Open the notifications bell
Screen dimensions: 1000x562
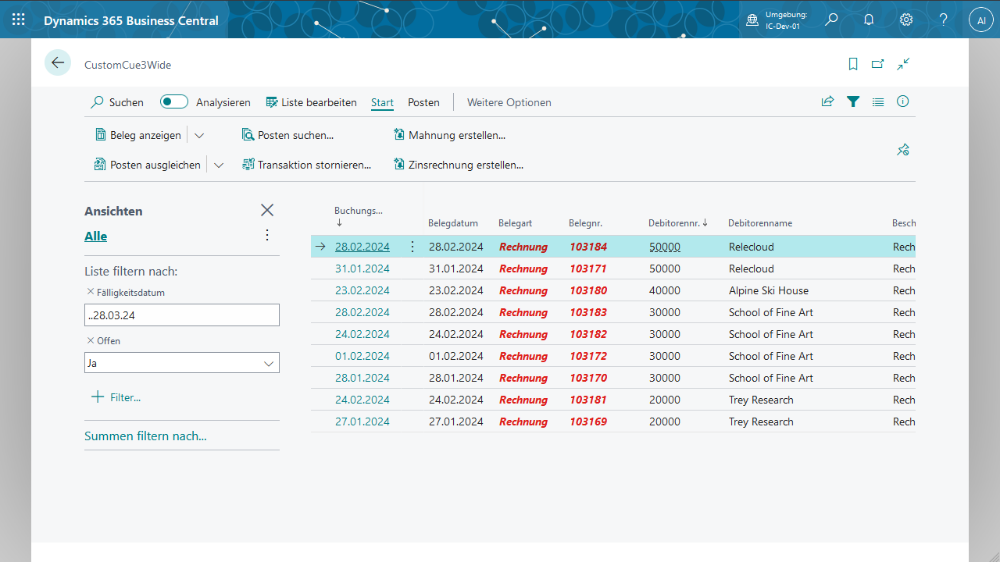(869, 20)
